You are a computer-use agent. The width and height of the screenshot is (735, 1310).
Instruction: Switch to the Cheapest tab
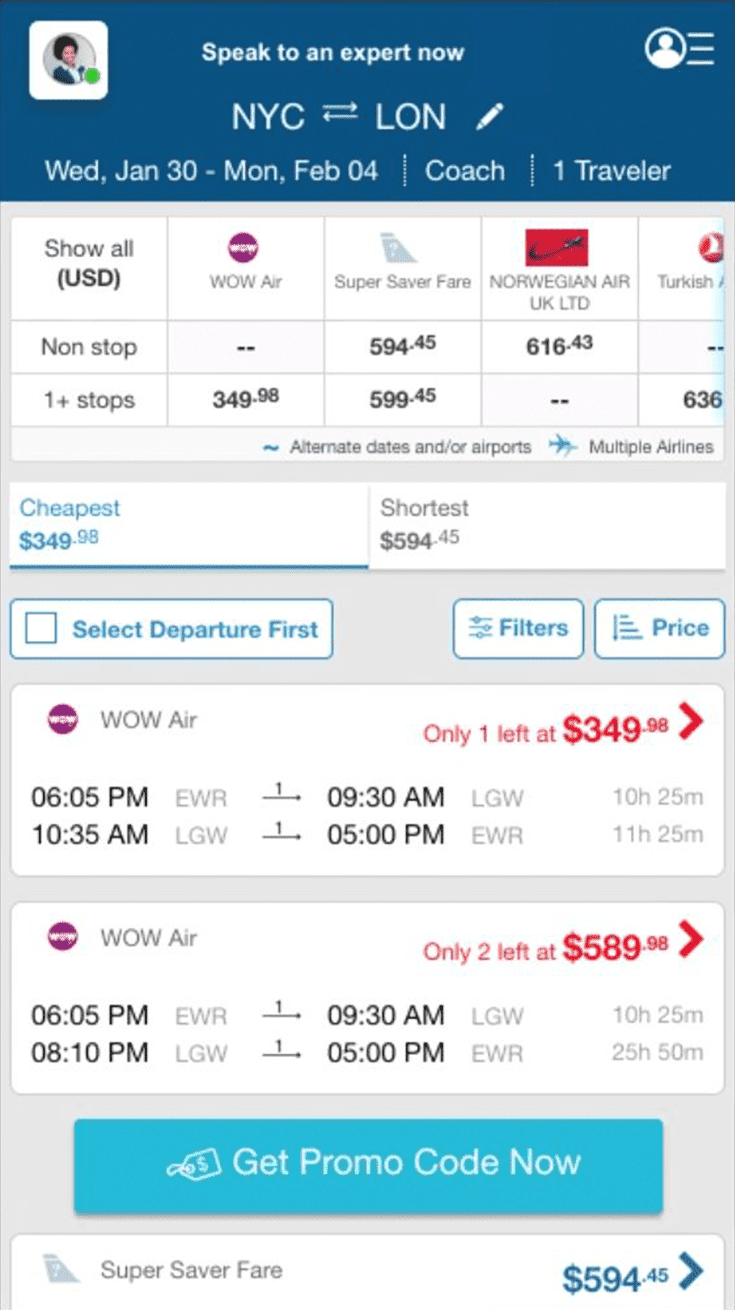tap(188, 525)
